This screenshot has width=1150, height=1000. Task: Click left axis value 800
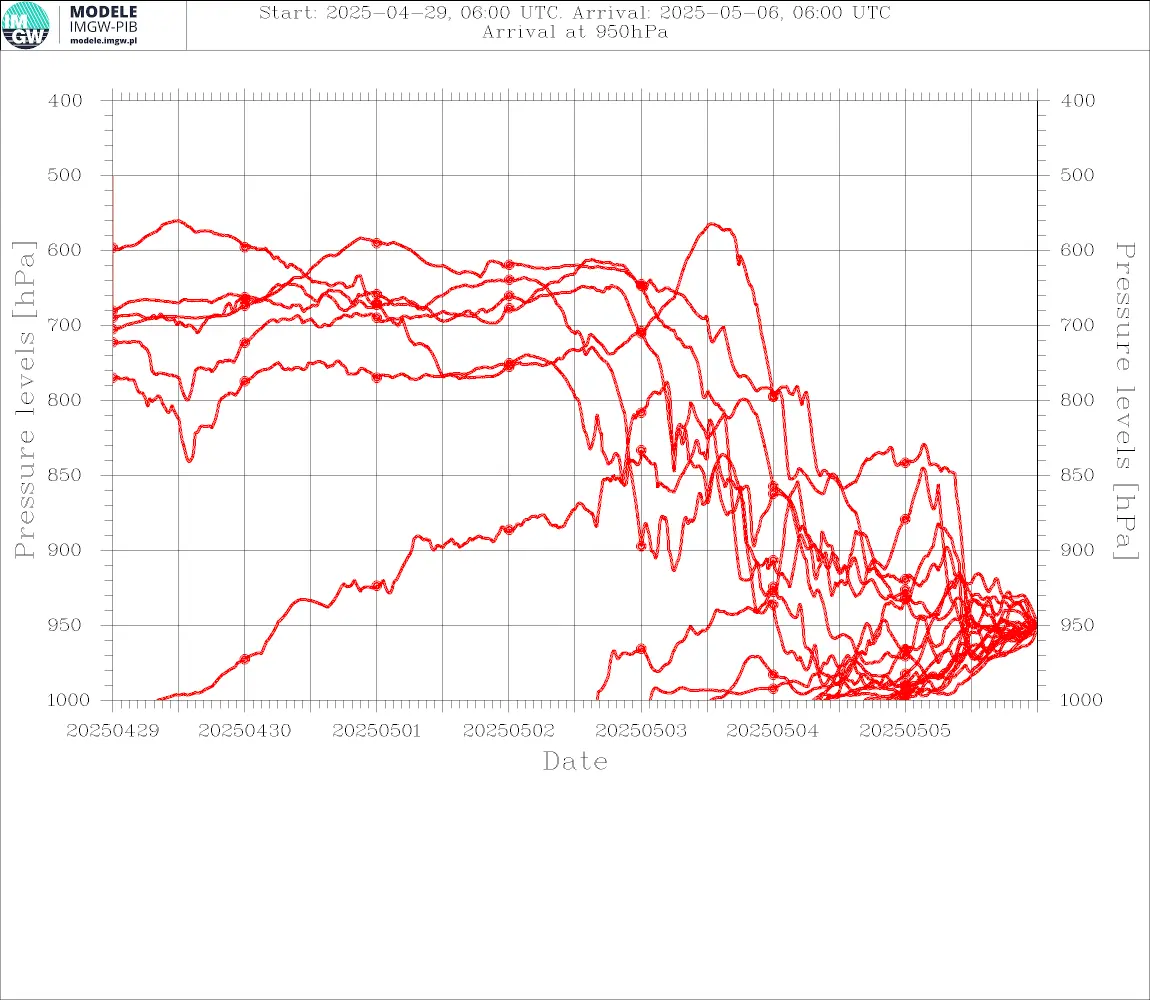point(65,401)
